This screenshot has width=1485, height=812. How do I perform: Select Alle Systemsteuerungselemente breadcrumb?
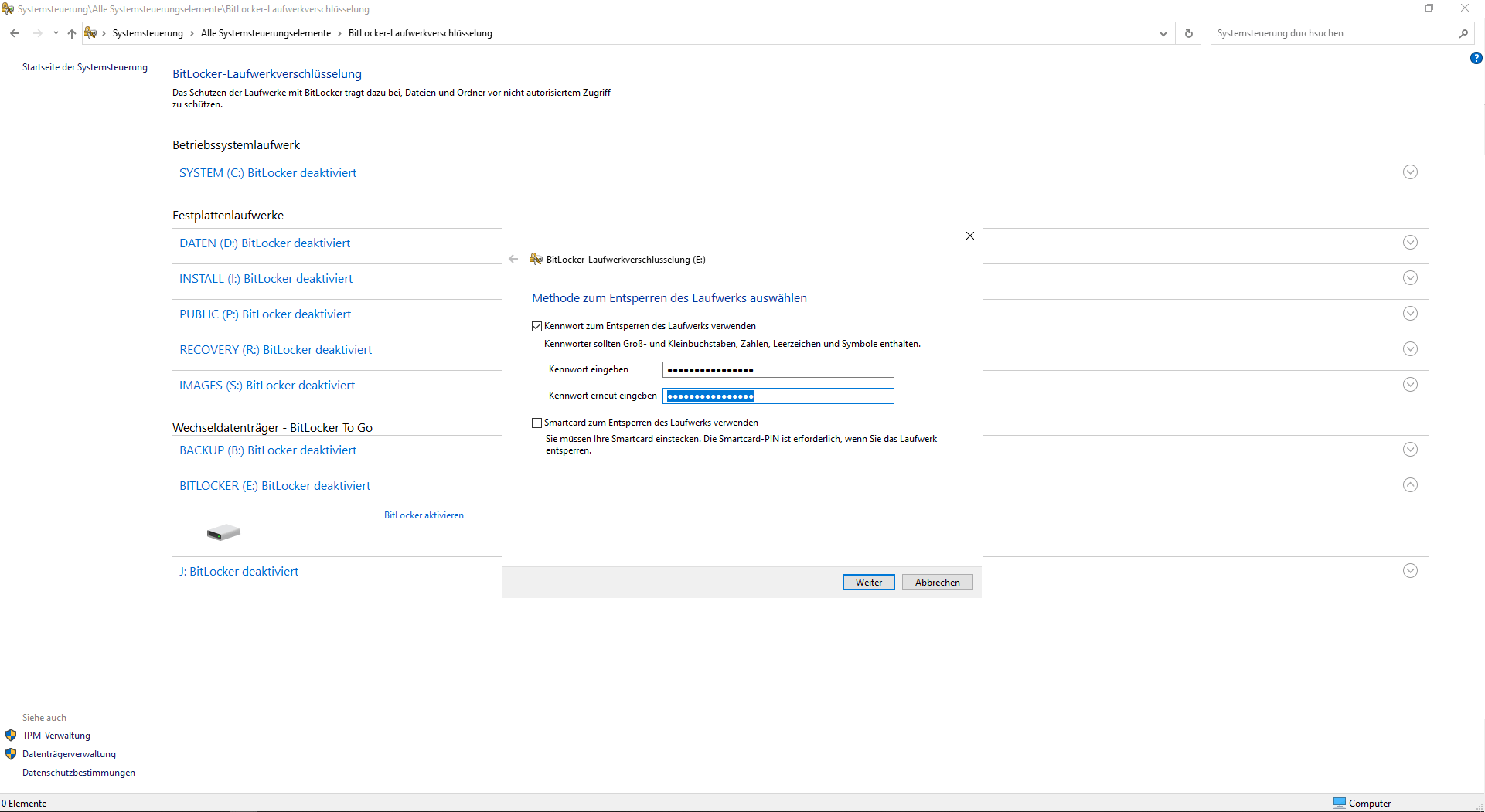coord(266,33)
